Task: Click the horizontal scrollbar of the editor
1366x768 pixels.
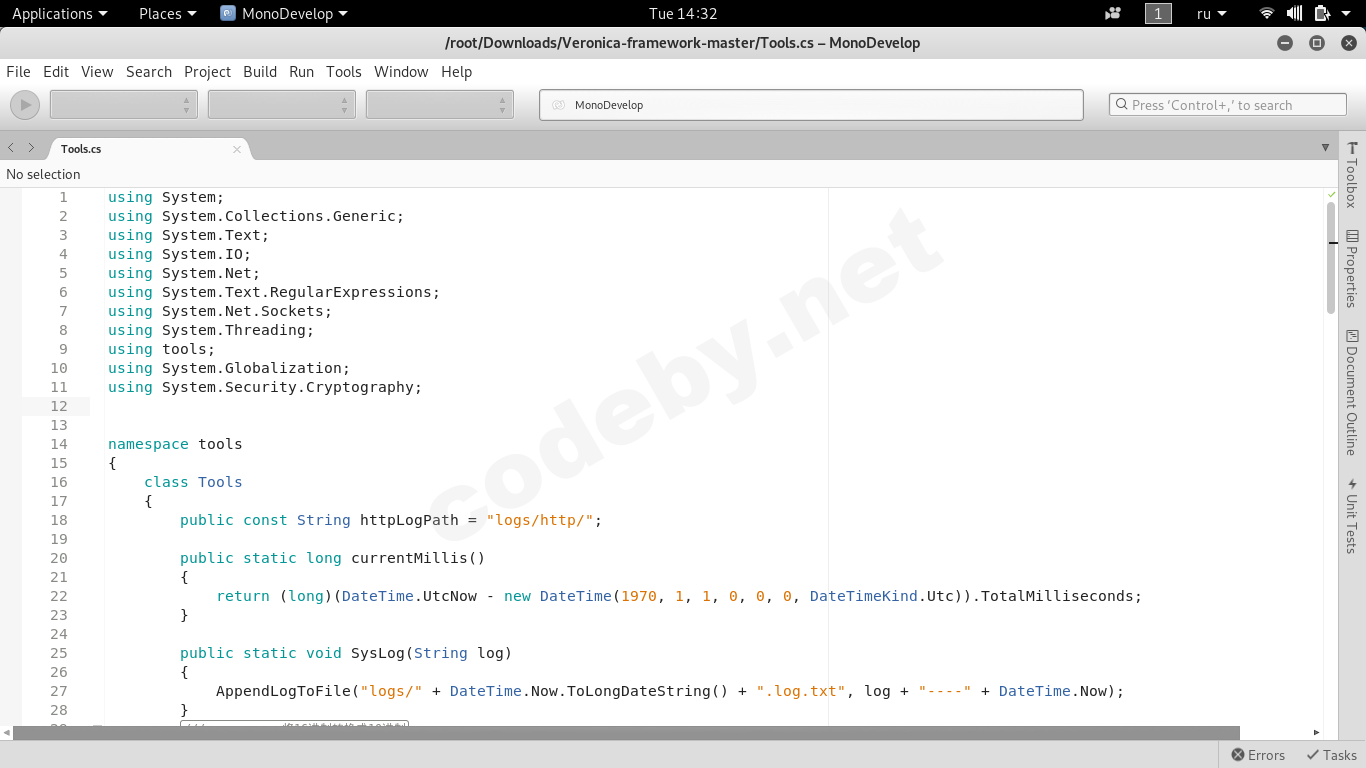Action: tap(625, 733)
